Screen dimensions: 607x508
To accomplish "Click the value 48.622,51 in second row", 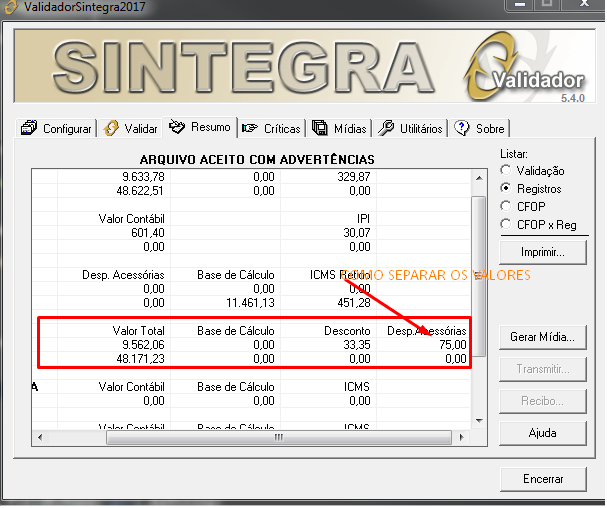I will pyautogui.click(x=140, y=191).
